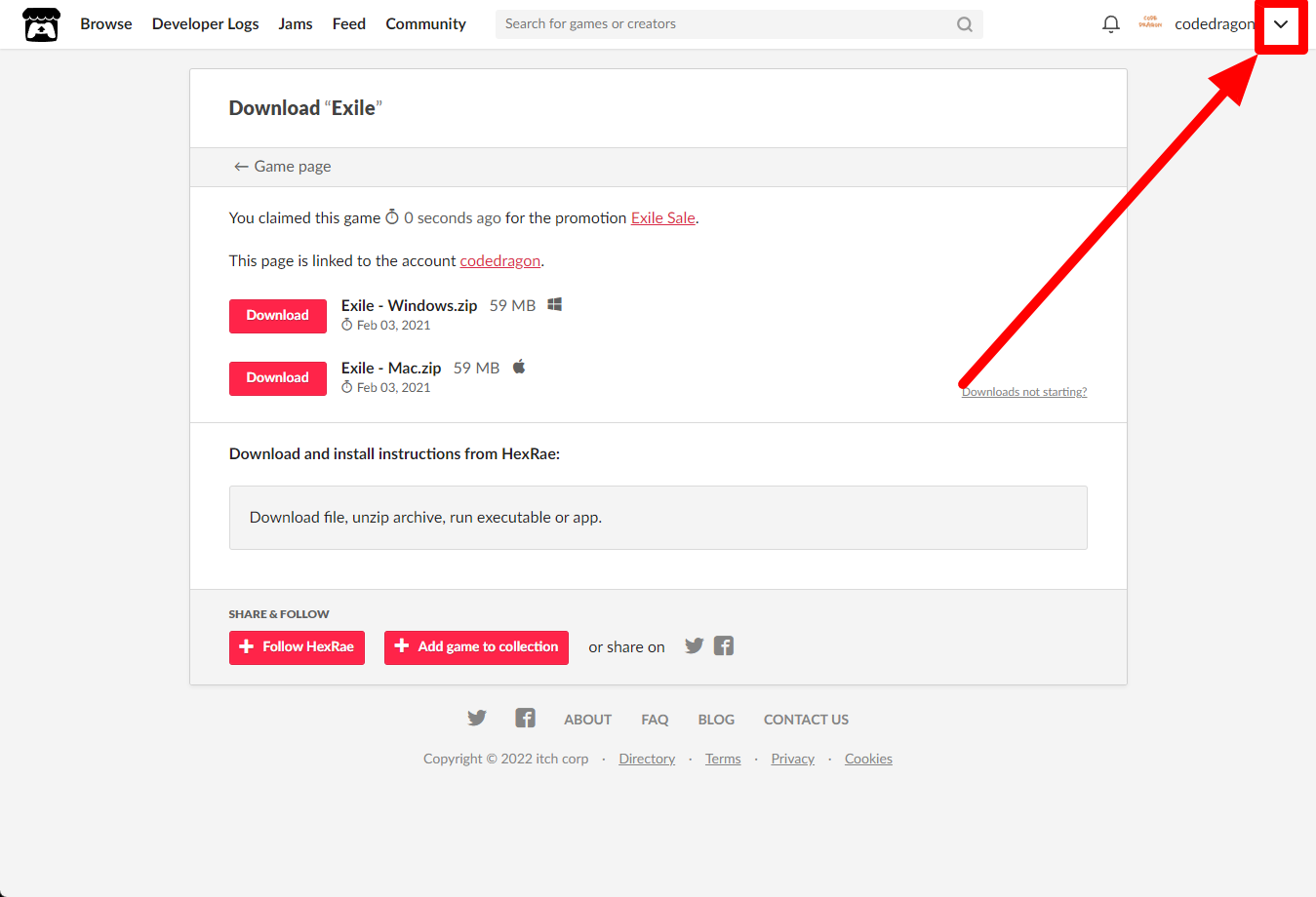This screenshot has width=1316, height=897.
Task: Click the Windows platform icon
Action: click(x=554, y=304)
